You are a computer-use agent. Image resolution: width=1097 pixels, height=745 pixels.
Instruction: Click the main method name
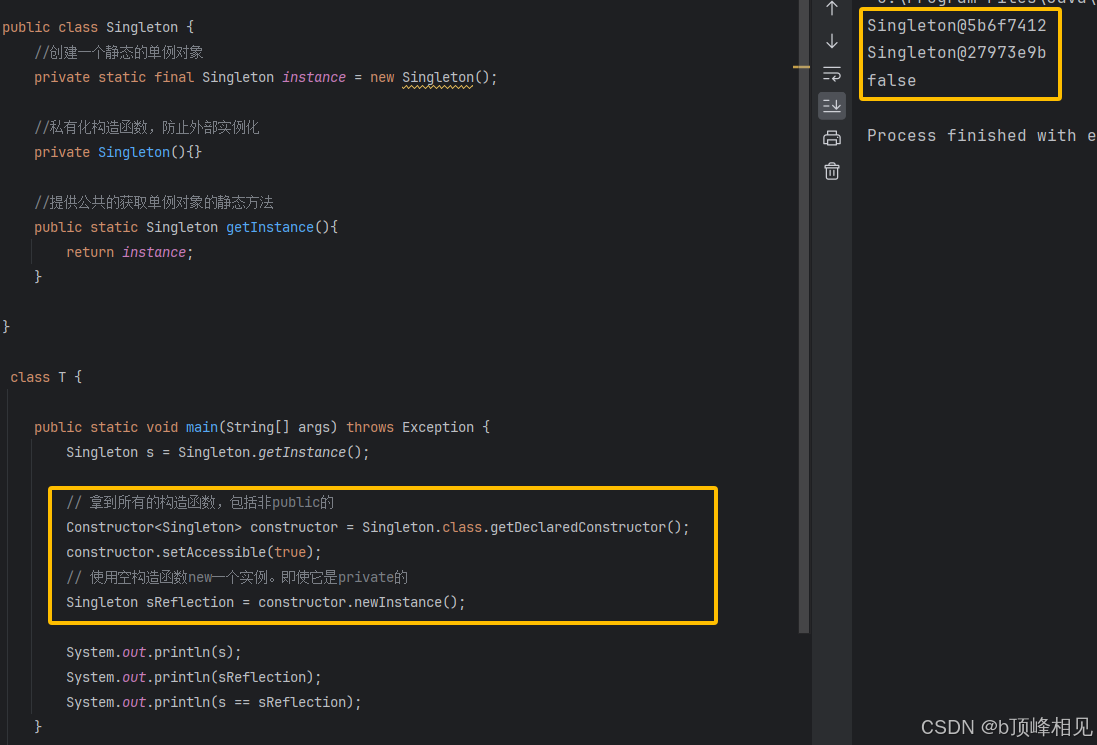point(202,427)
